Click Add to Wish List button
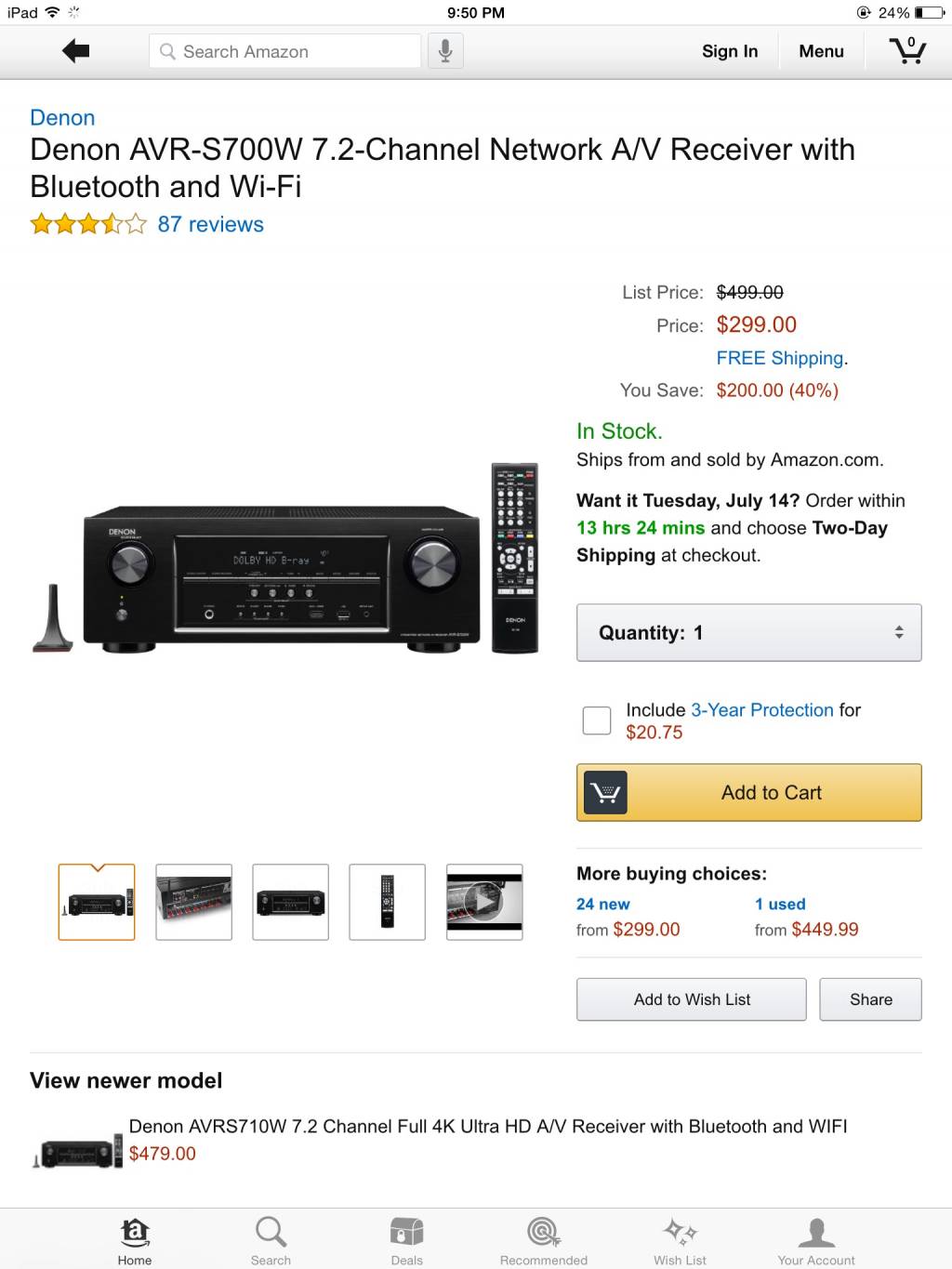The width and height of the screenshot is (952, 1269). 692,999
